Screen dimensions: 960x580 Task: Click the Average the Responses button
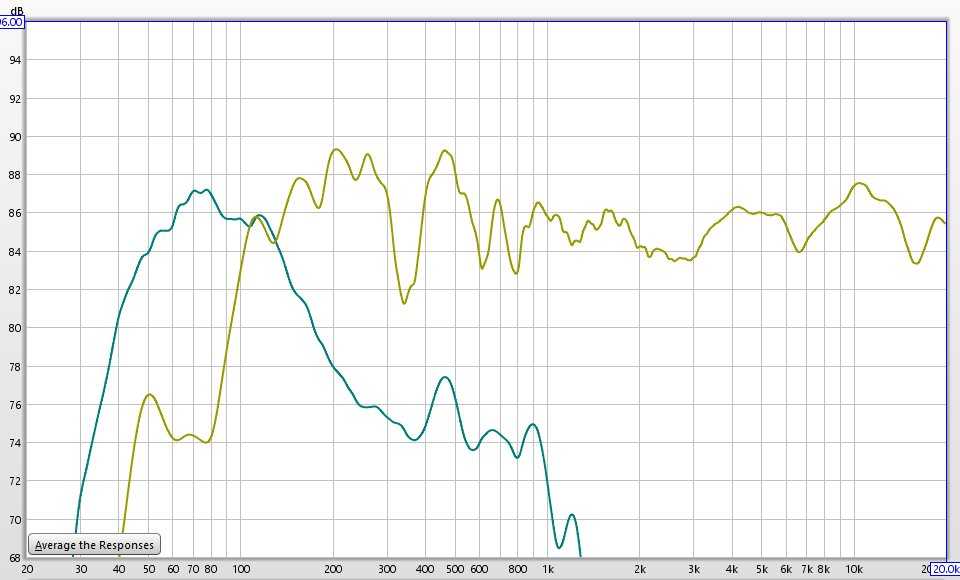click(x=95, y=545)
